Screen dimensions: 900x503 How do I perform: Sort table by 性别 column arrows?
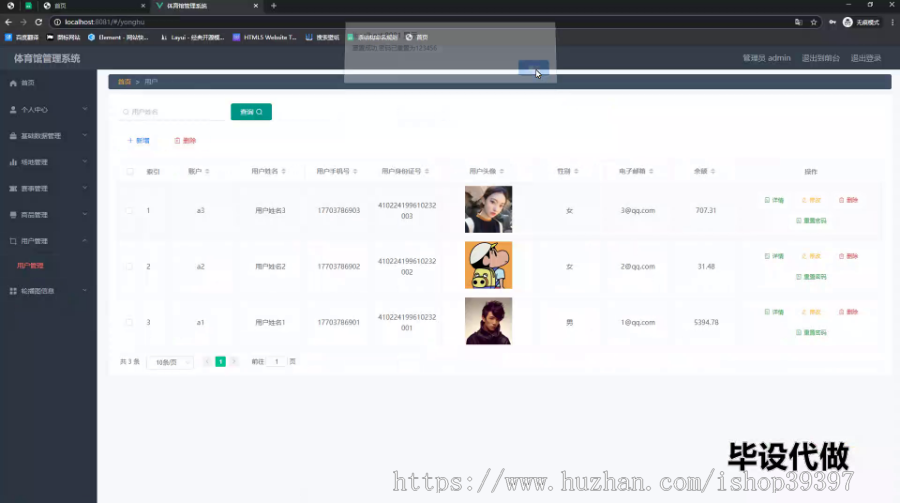(x=576, y=171)
